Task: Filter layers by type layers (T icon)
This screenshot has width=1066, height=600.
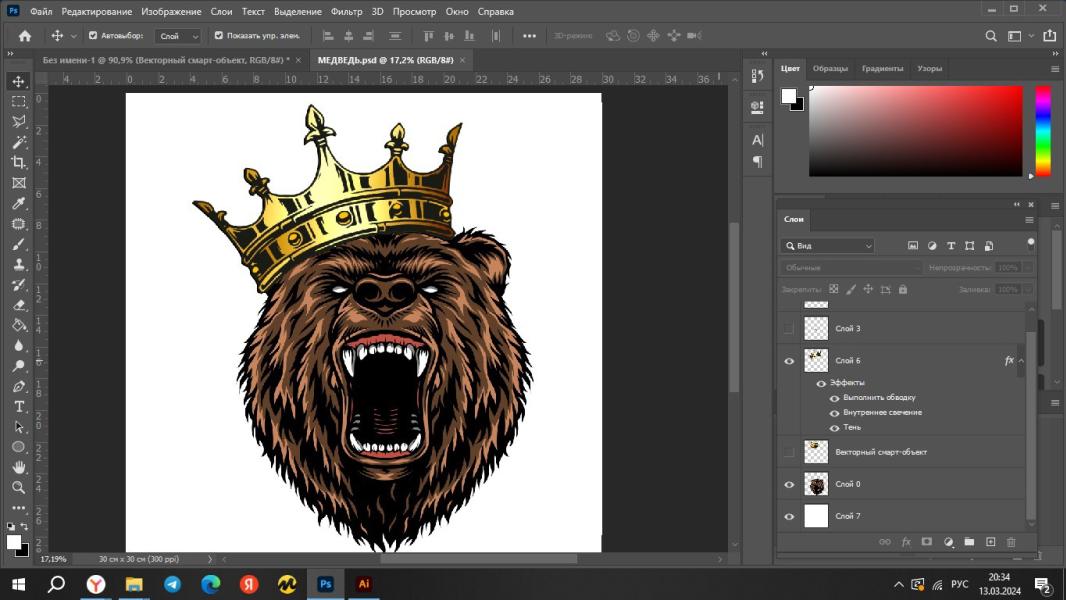Action: [x=950, y=246]
